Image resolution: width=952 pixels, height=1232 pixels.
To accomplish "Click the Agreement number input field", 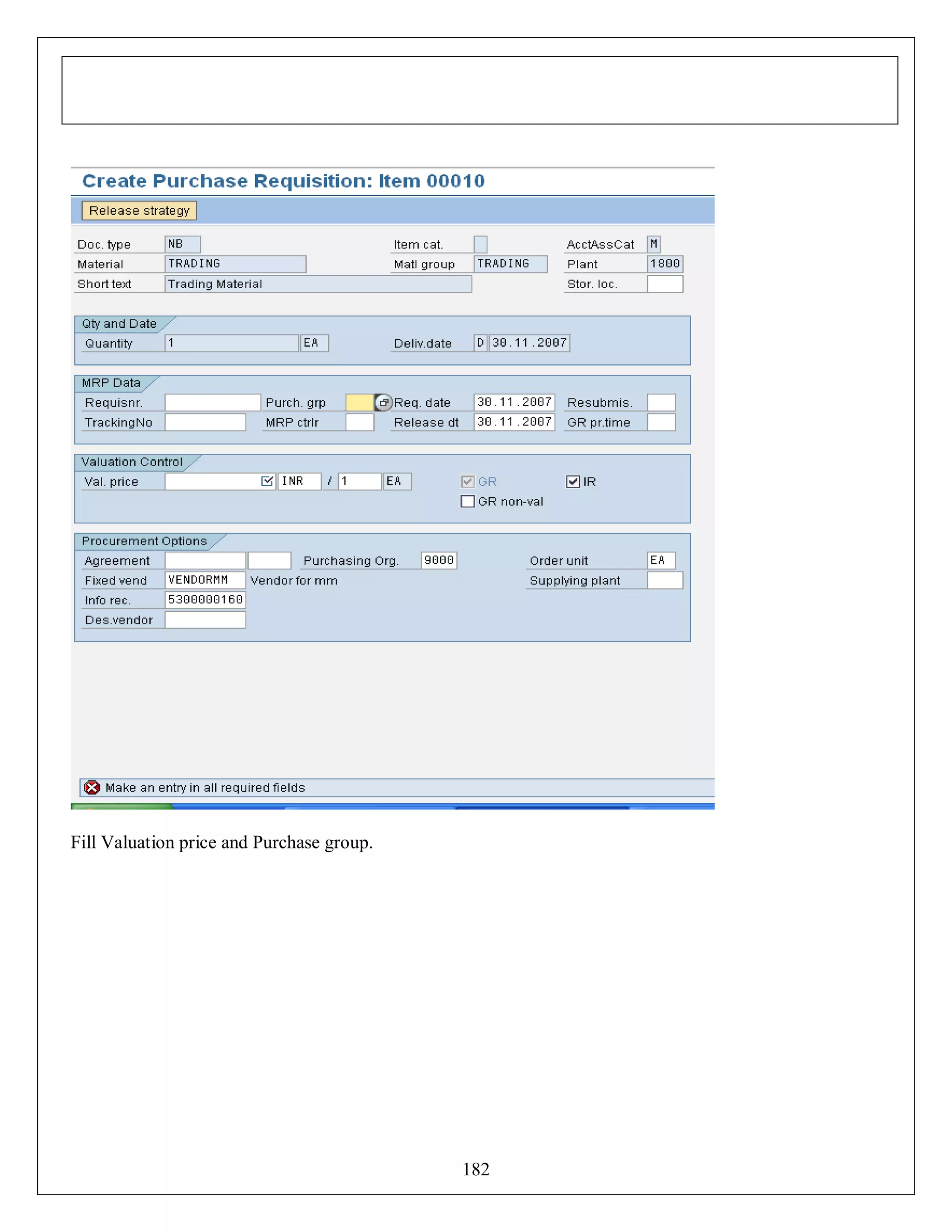I will 205,560.
